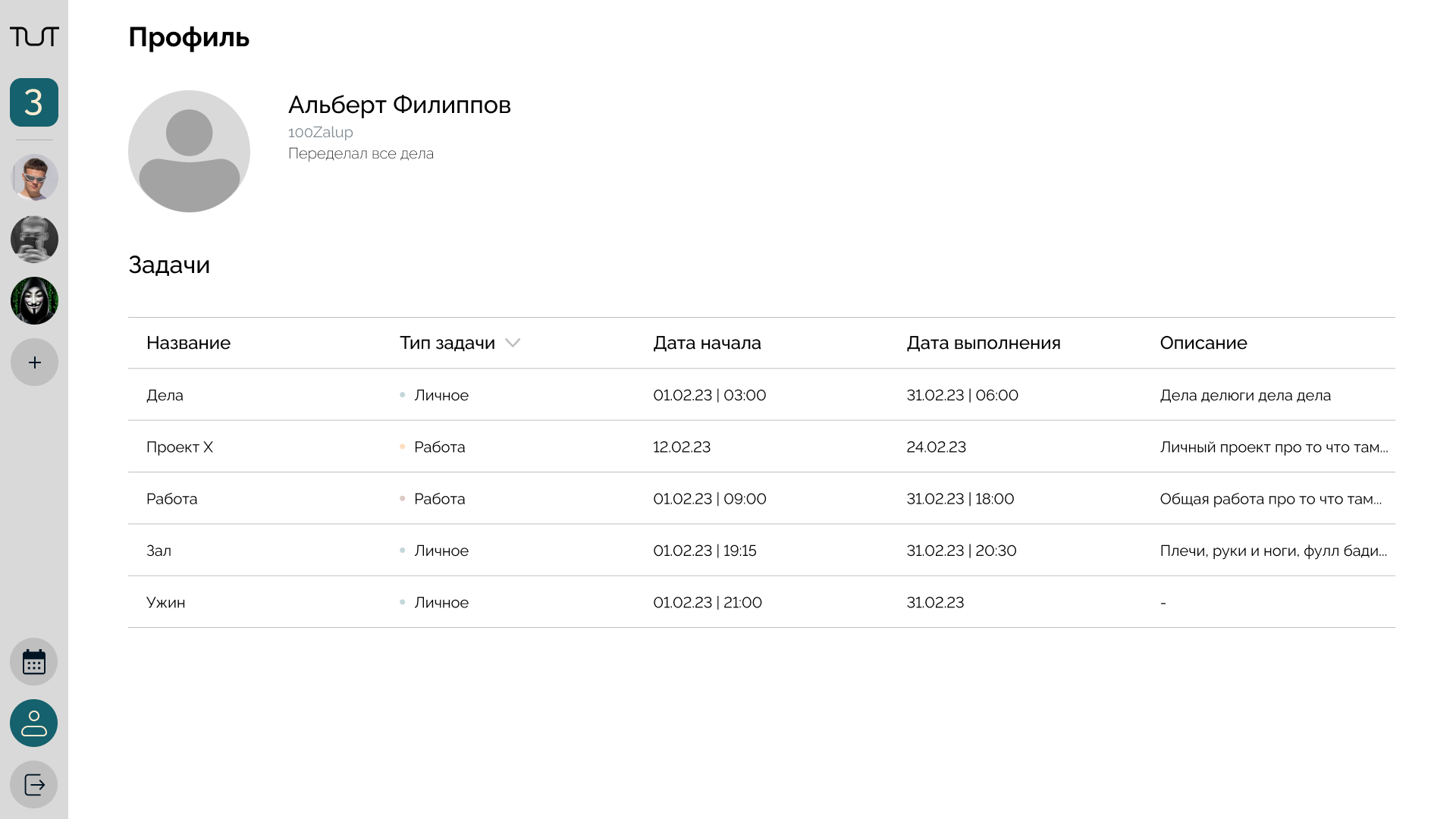This screenshot has width=1456, height=819.
Task: Click the username Альберт Филиппов
Action: (x=399, y=105)
